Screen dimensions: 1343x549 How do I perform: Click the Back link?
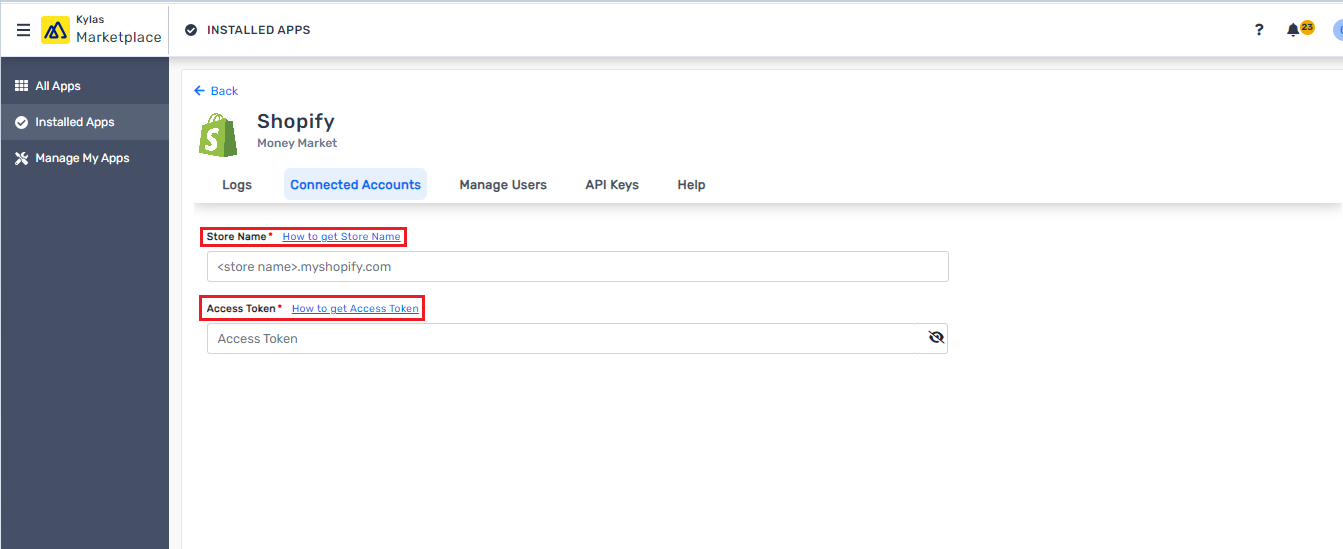point(216,91)
